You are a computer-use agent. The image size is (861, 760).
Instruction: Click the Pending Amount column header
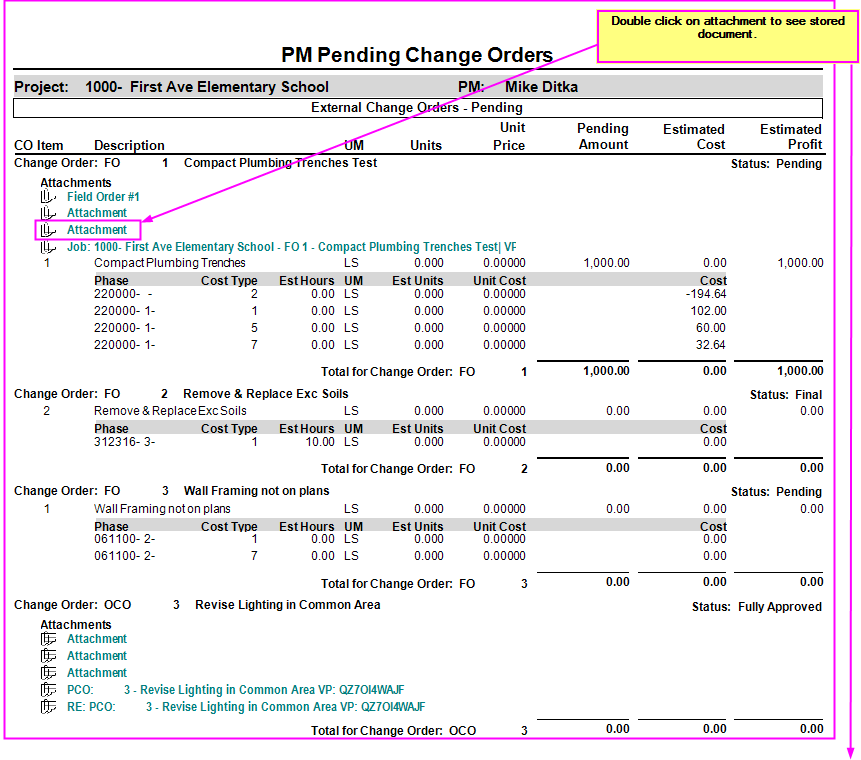coord(603,137)
